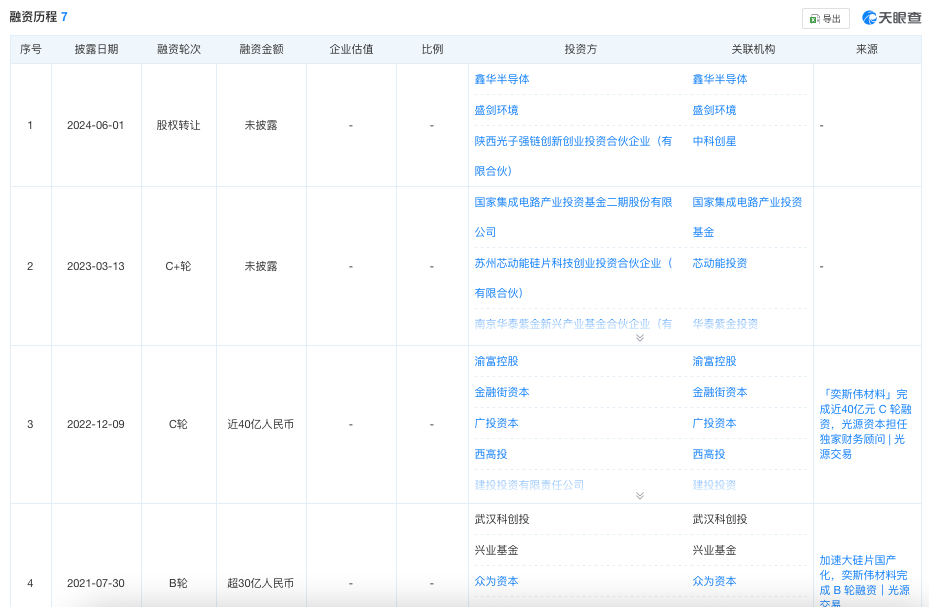Open 陕西光子强链创新创业投资合伙企业 investor link
The width and height of the screenshot is (929, 607).
[573, 141]
